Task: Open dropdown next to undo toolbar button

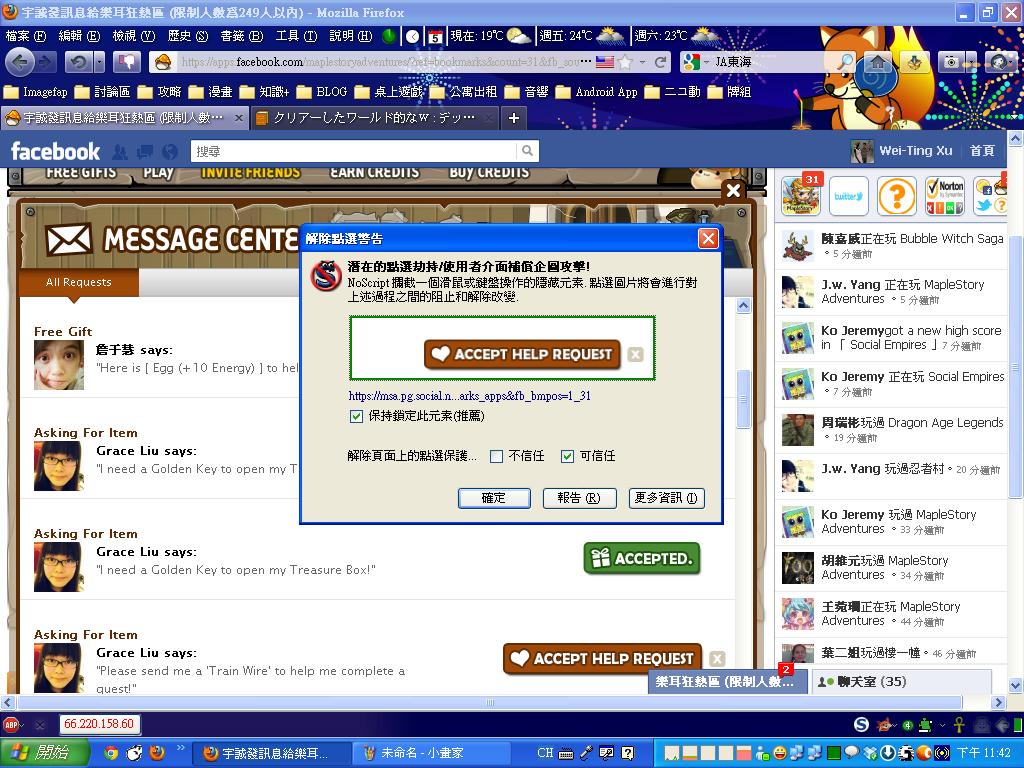Action: click(x=99, y=62)
